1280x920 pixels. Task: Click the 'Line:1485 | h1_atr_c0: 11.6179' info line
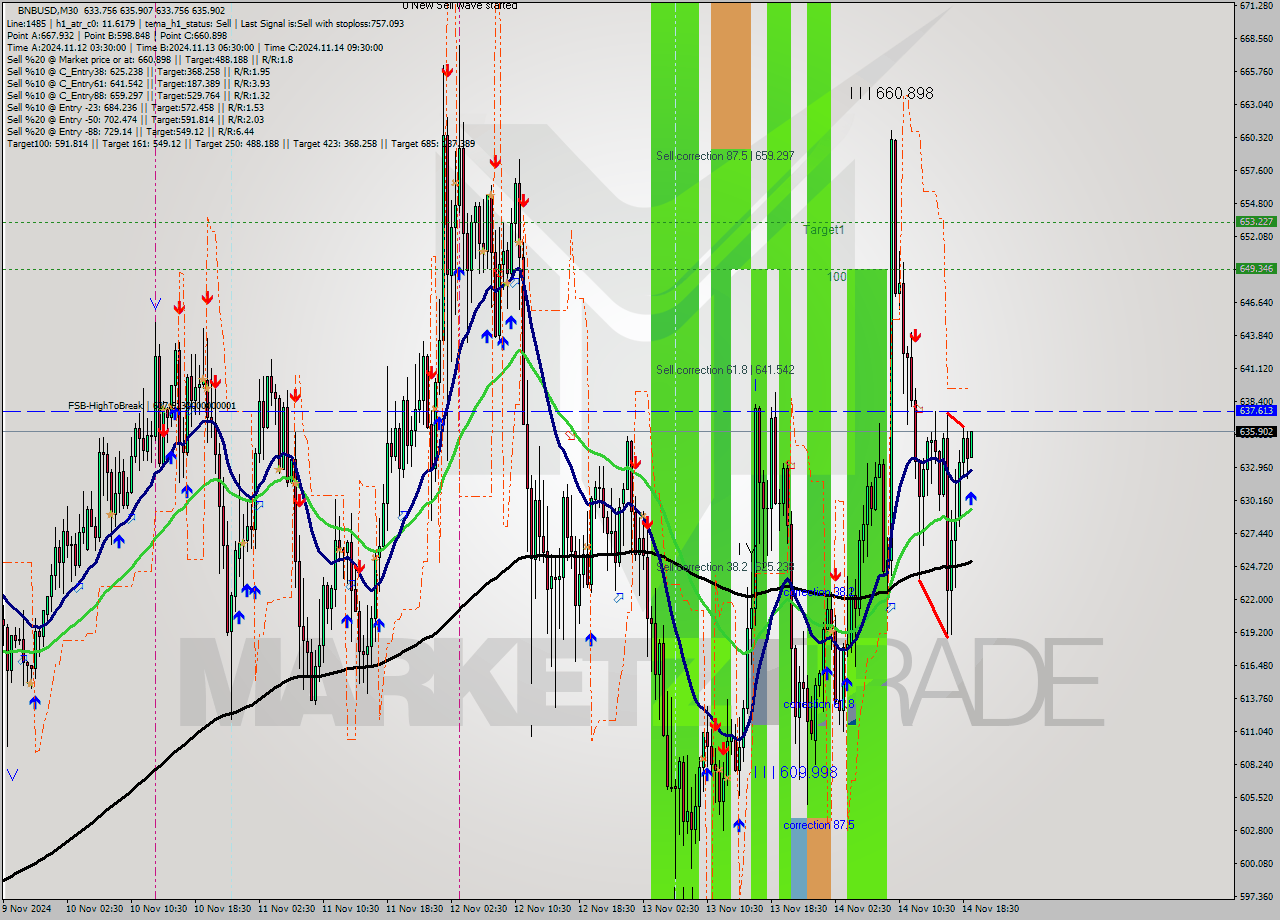[205, 22]
